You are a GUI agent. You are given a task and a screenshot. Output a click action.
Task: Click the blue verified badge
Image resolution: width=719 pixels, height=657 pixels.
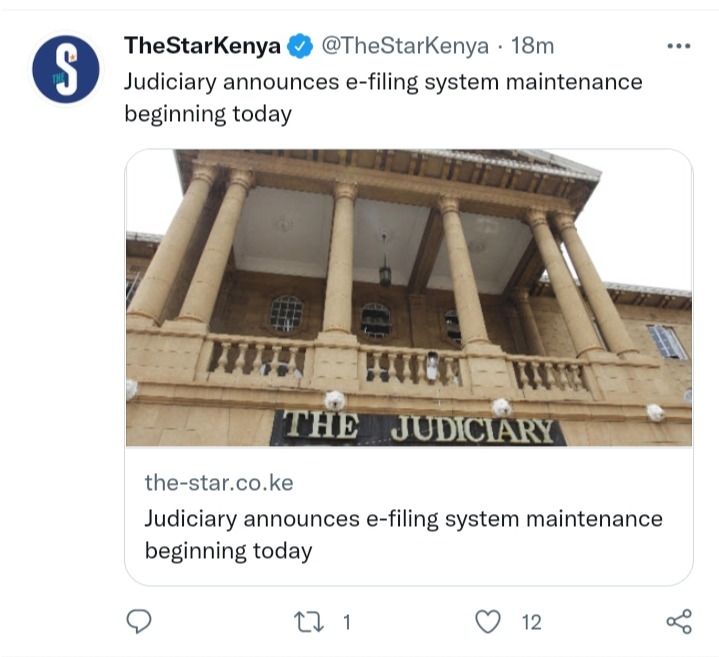point(299,46)
